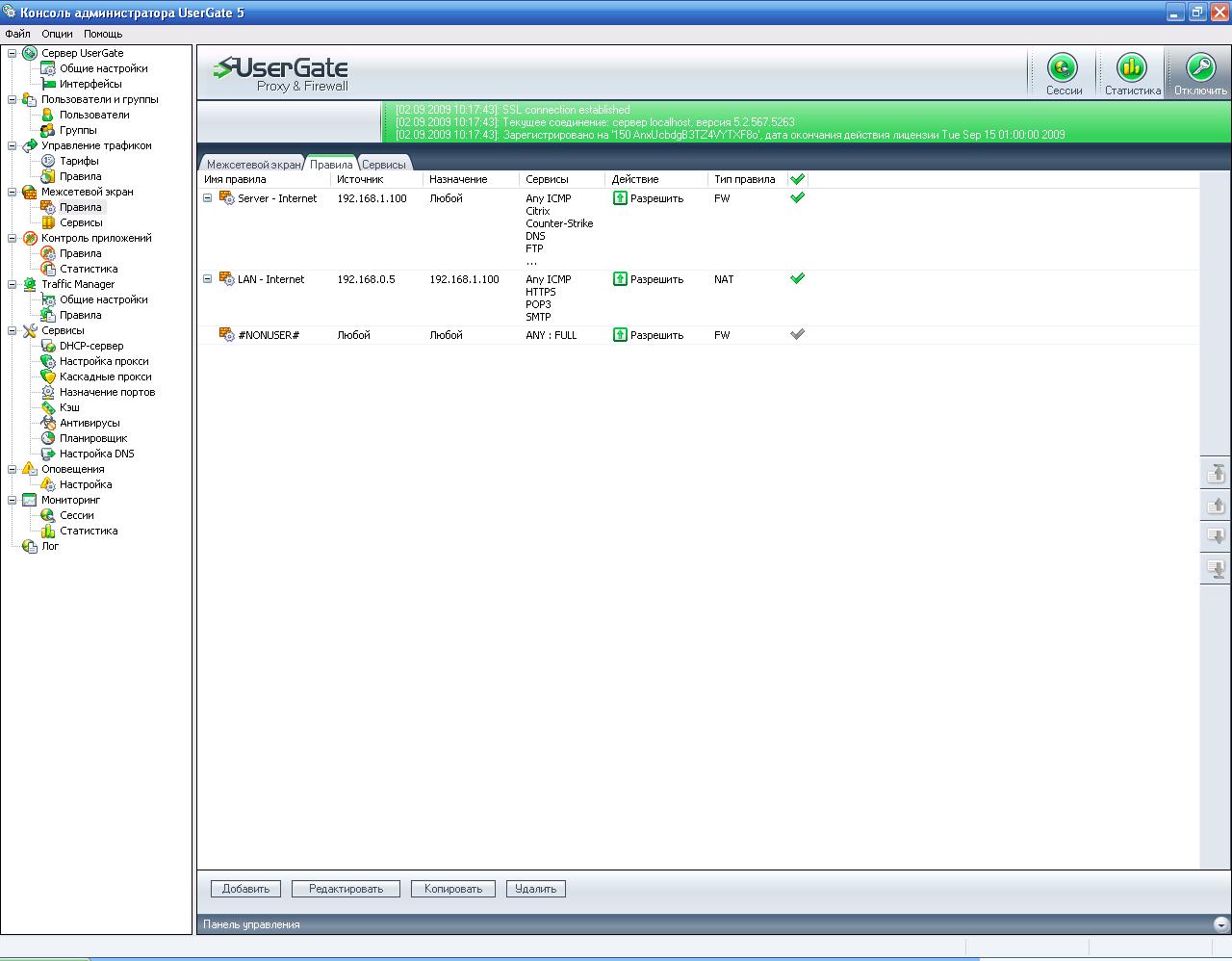Collapse the Сервер UserGate tree node
Viewport: 1232px width, 961px height.
pos(13,53)
